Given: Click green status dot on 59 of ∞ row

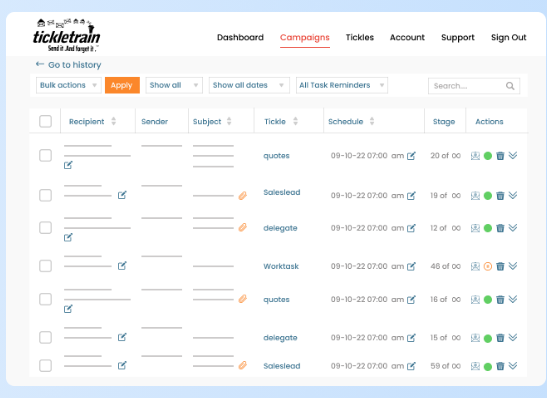Looking at the screenshot, I should click(x=488, y=367).
